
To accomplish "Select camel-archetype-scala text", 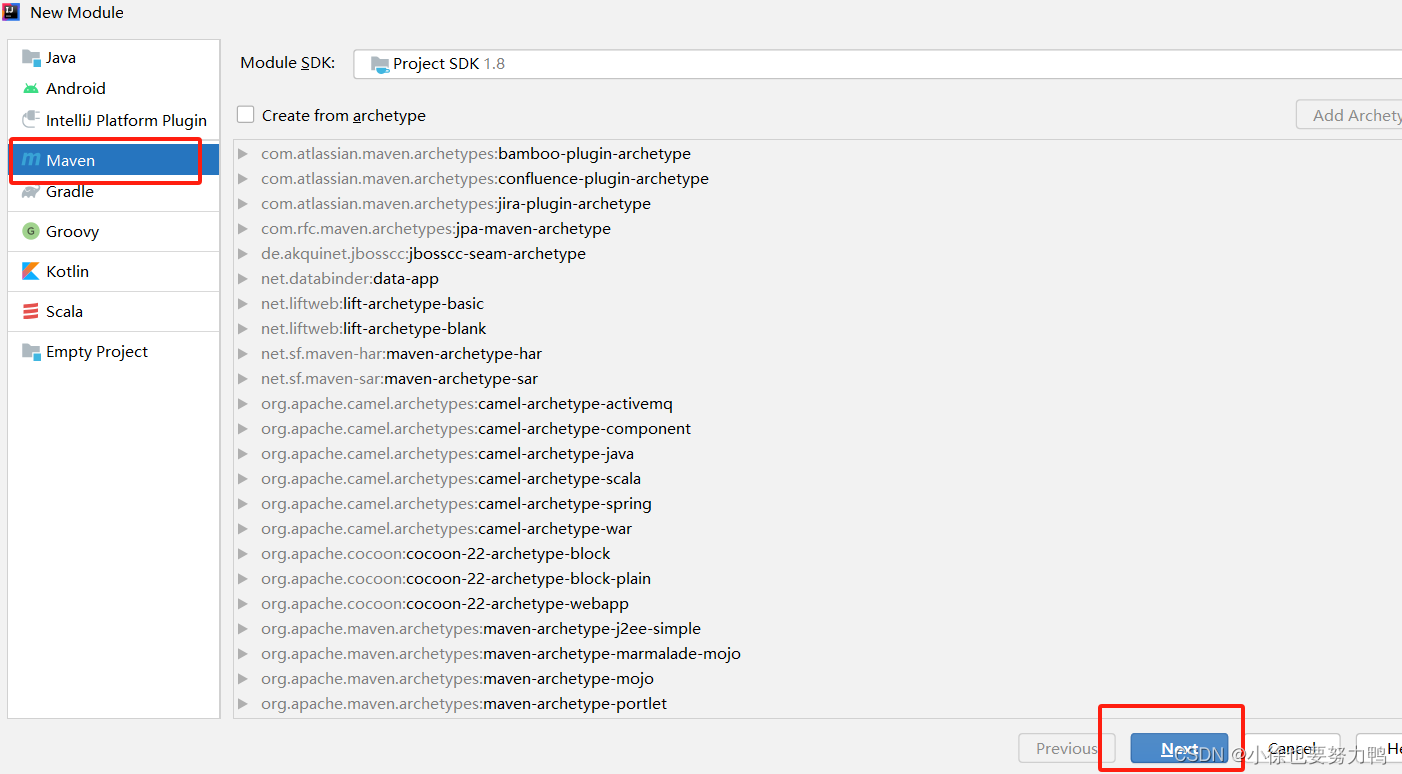I will pyautogui.click(x=560, y=479).
